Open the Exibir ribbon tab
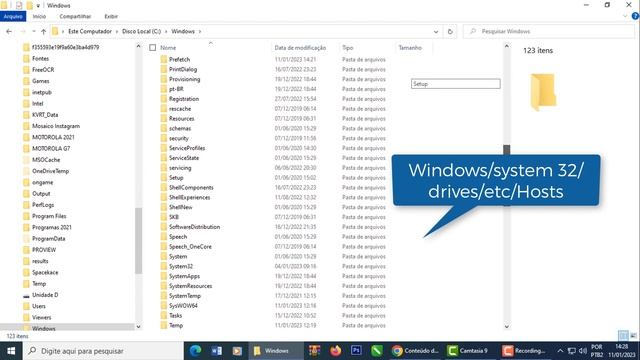Image resolution: width=640 pixels, height=360 pixels. pyautogui.click(x=111, y=16)
